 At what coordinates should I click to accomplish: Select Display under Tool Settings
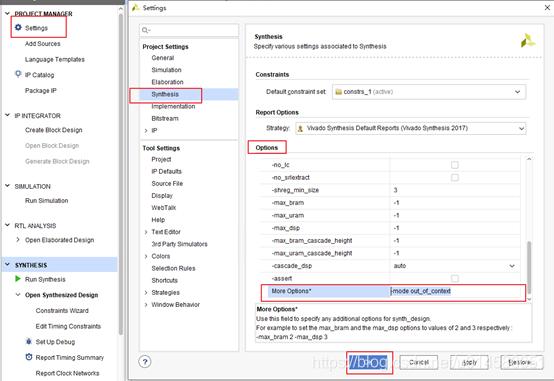click(x=162, y=195)
